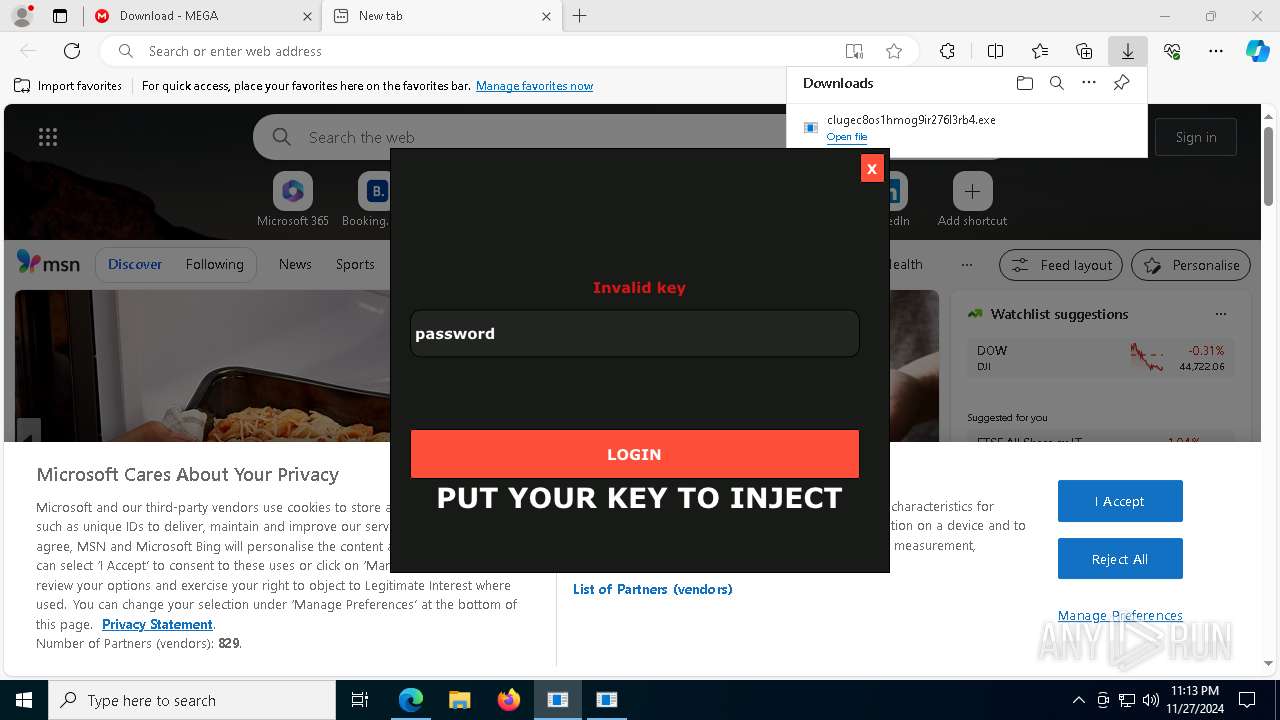Launch Firefox from the taskbar
The image size is (1280, 720).
tap(509, 700)
